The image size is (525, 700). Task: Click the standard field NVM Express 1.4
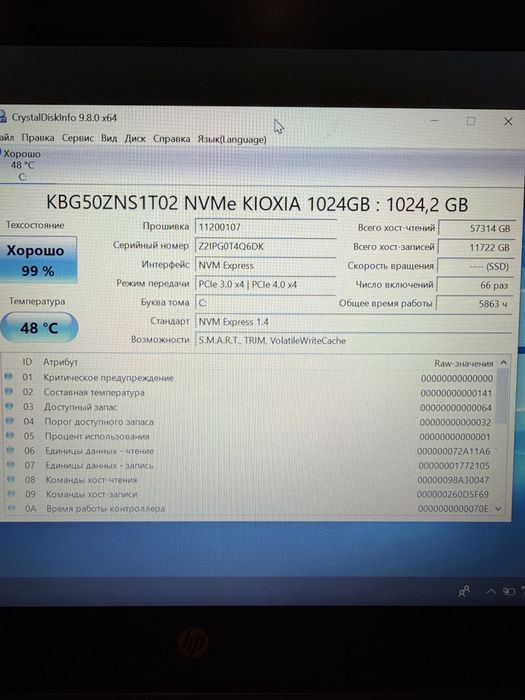point(353,321)
